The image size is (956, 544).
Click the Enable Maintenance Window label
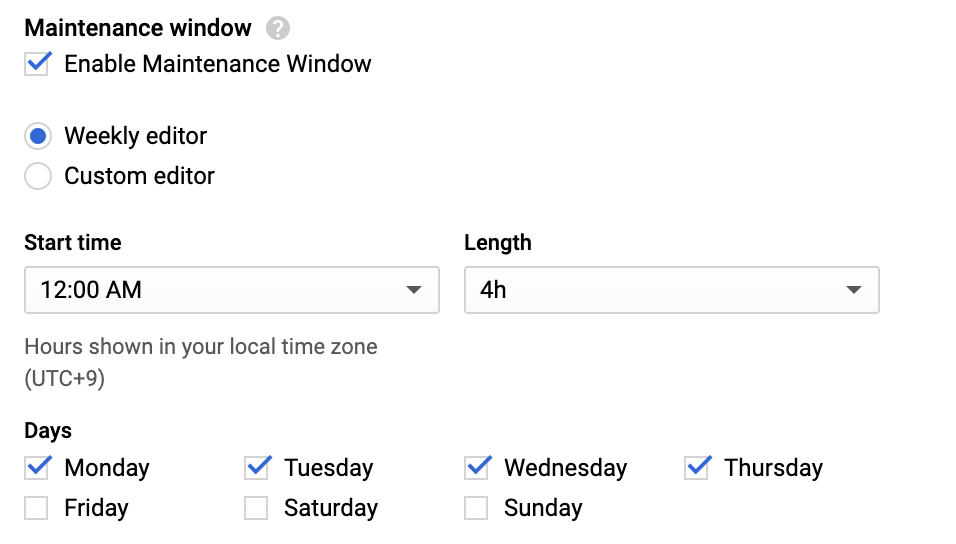click(x=218, y=64)
